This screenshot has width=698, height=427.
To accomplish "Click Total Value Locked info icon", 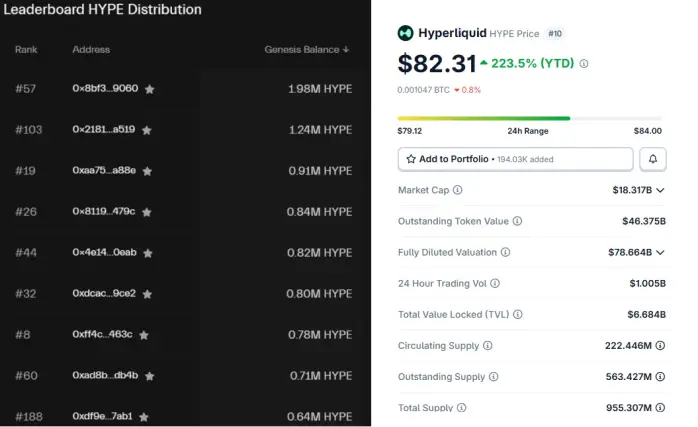I will point(518,314).
